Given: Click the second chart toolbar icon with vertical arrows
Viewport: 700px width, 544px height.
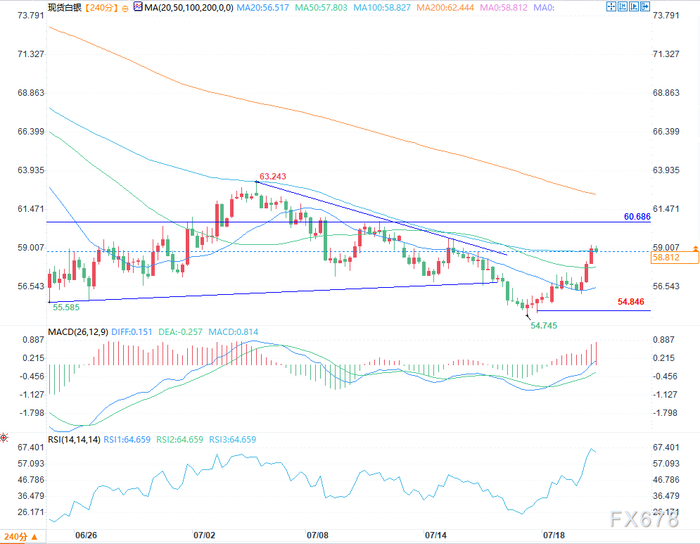Looking at the screenshot, I should point(622,6).
